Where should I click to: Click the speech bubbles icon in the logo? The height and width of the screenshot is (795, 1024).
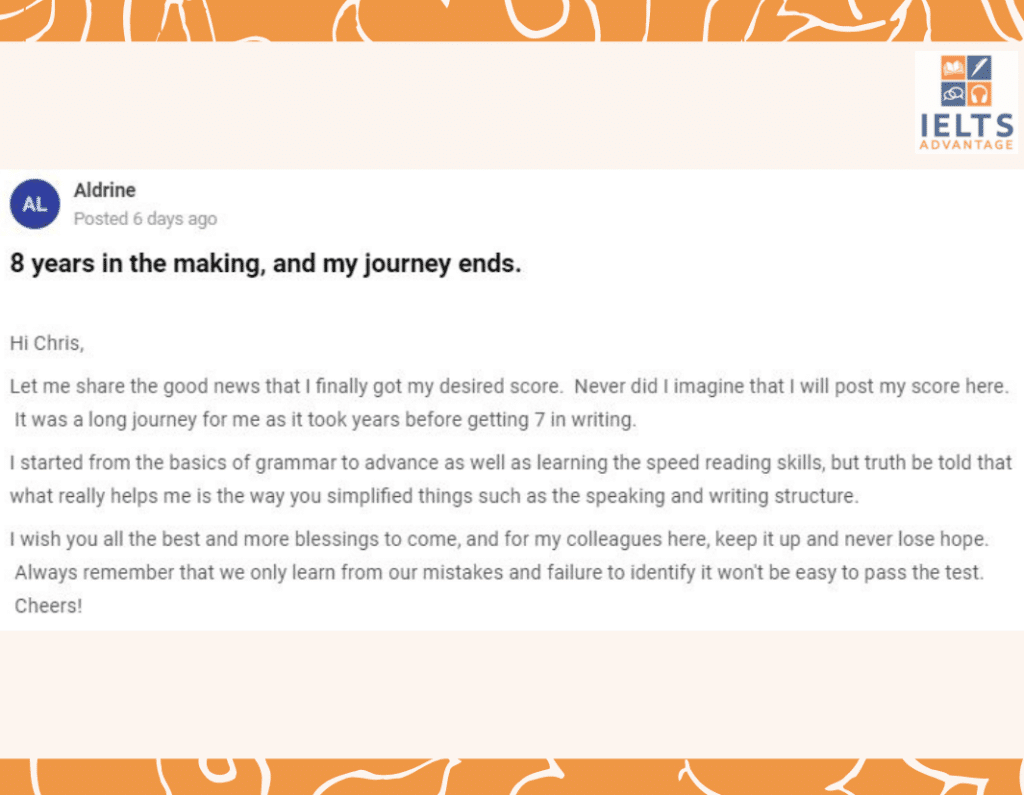pyautogui.click(x=953, y=94)
